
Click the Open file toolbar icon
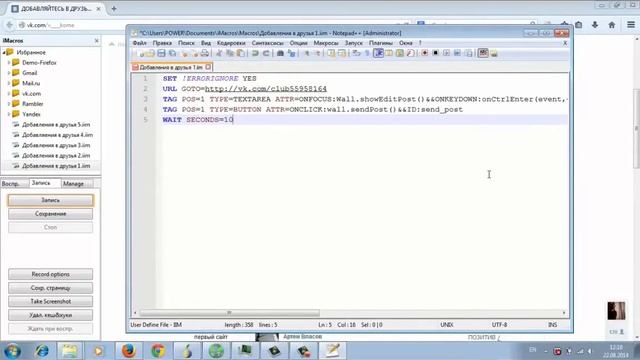tap(151, 53)
